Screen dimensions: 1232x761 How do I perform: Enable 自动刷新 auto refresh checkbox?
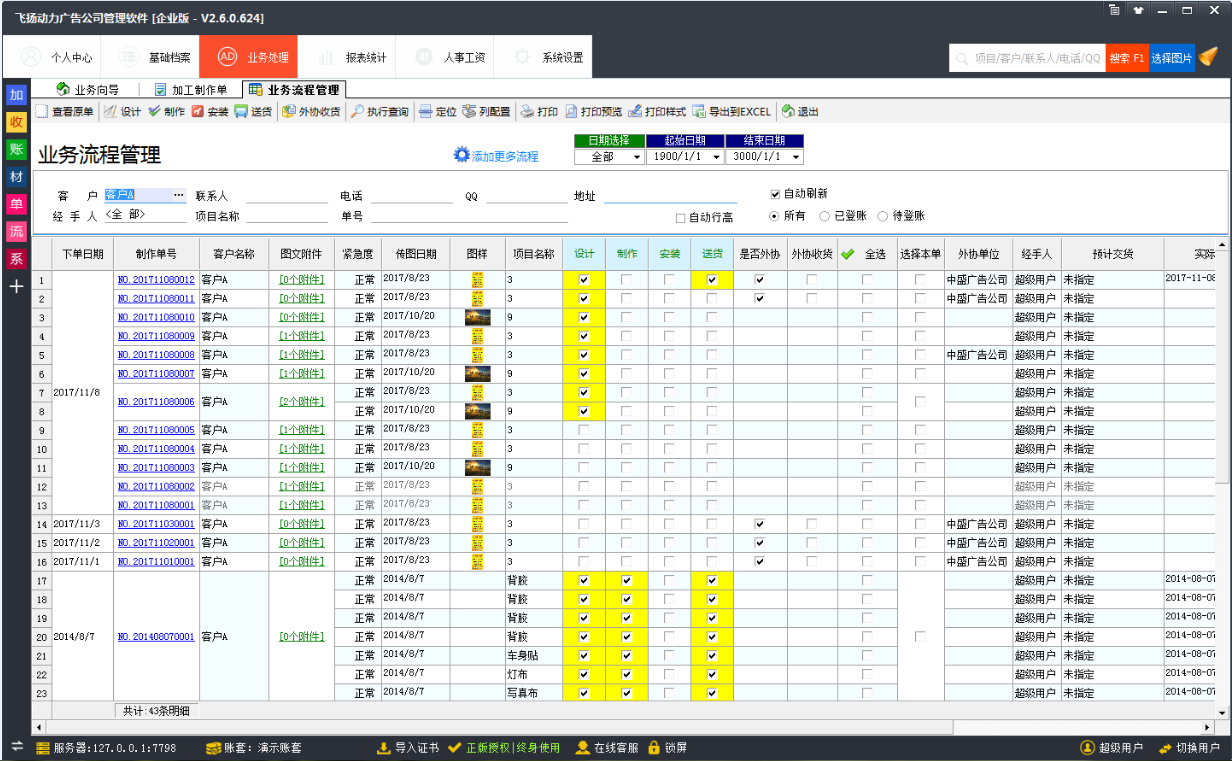click(x=775, y=195)
